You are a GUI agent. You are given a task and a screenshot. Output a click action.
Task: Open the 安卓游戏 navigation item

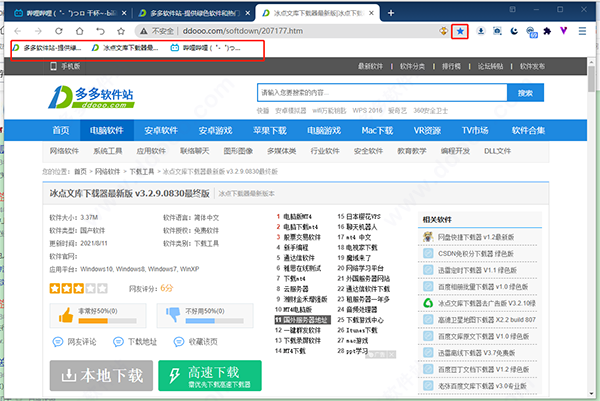[215, 130]
